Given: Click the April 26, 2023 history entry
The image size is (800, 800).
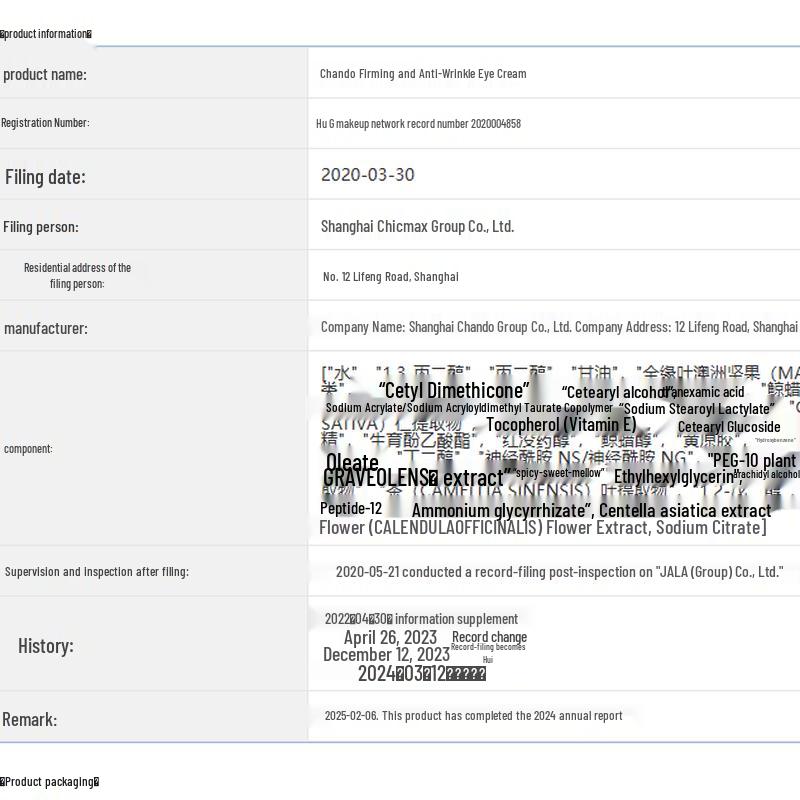Looking at the screenshot, I should point(390,638).
